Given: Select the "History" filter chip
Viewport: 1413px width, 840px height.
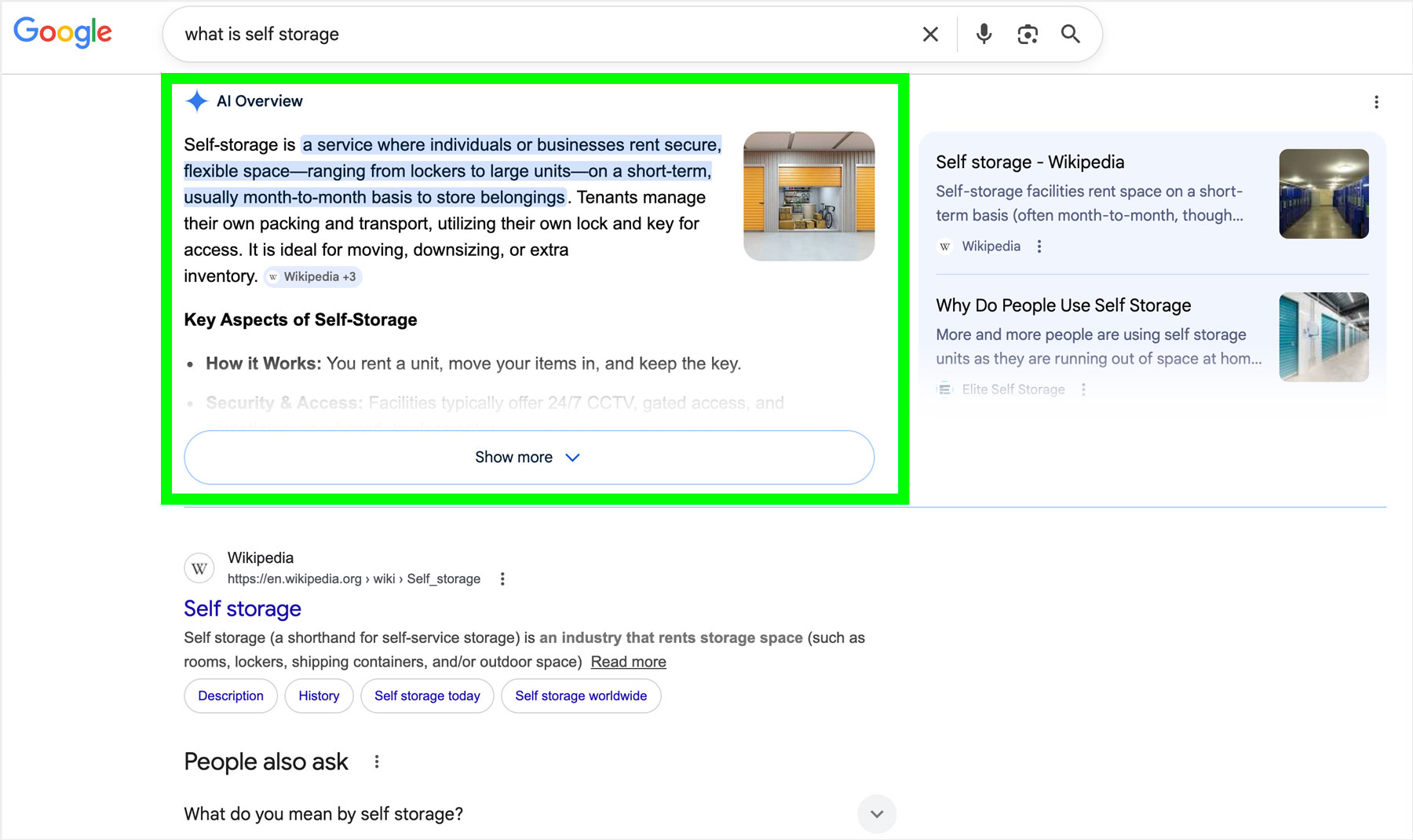Looking at the screenshot, I should [319, 696].
